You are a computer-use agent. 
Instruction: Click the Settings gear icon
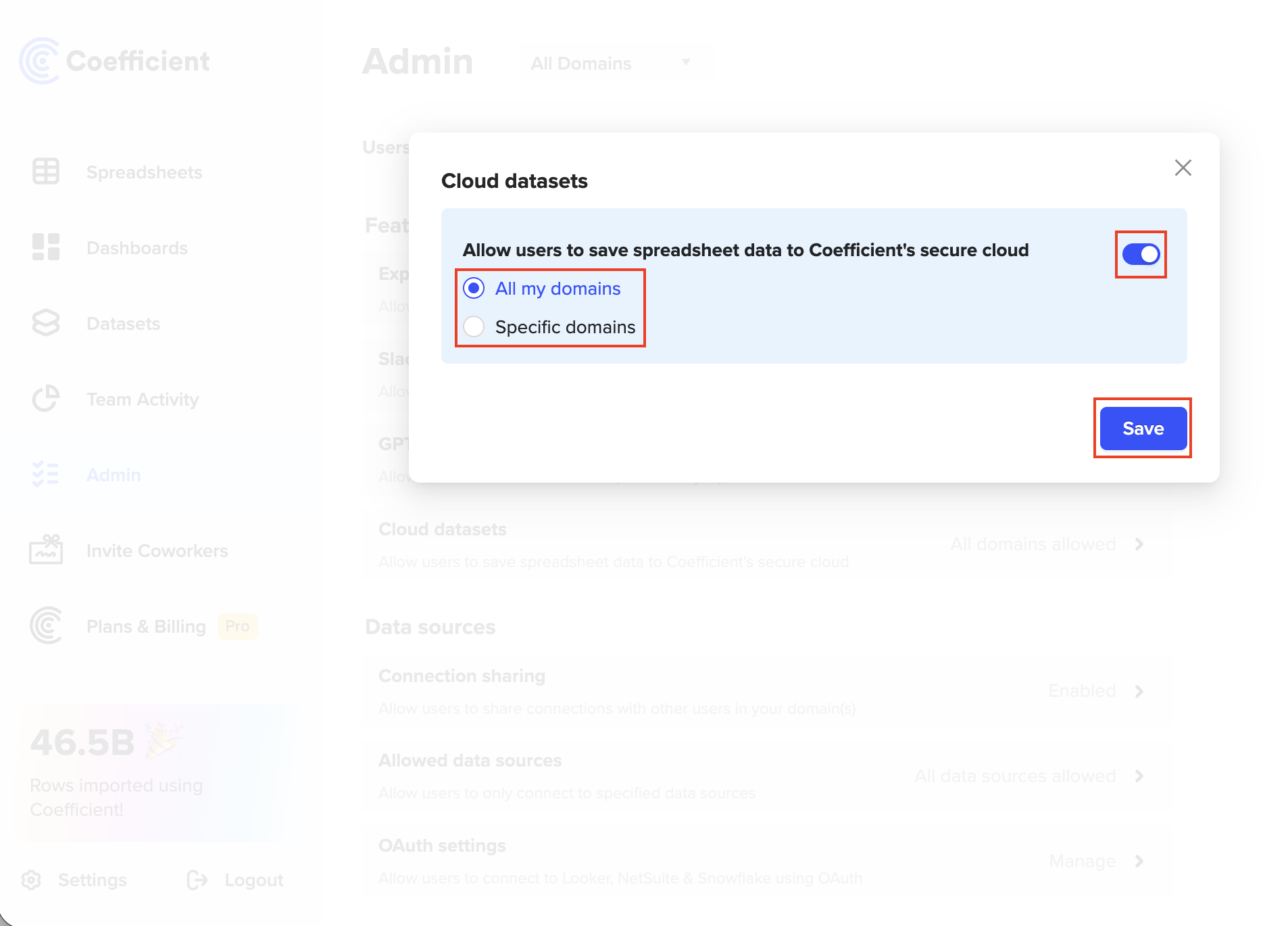click(x=31, y=880)
